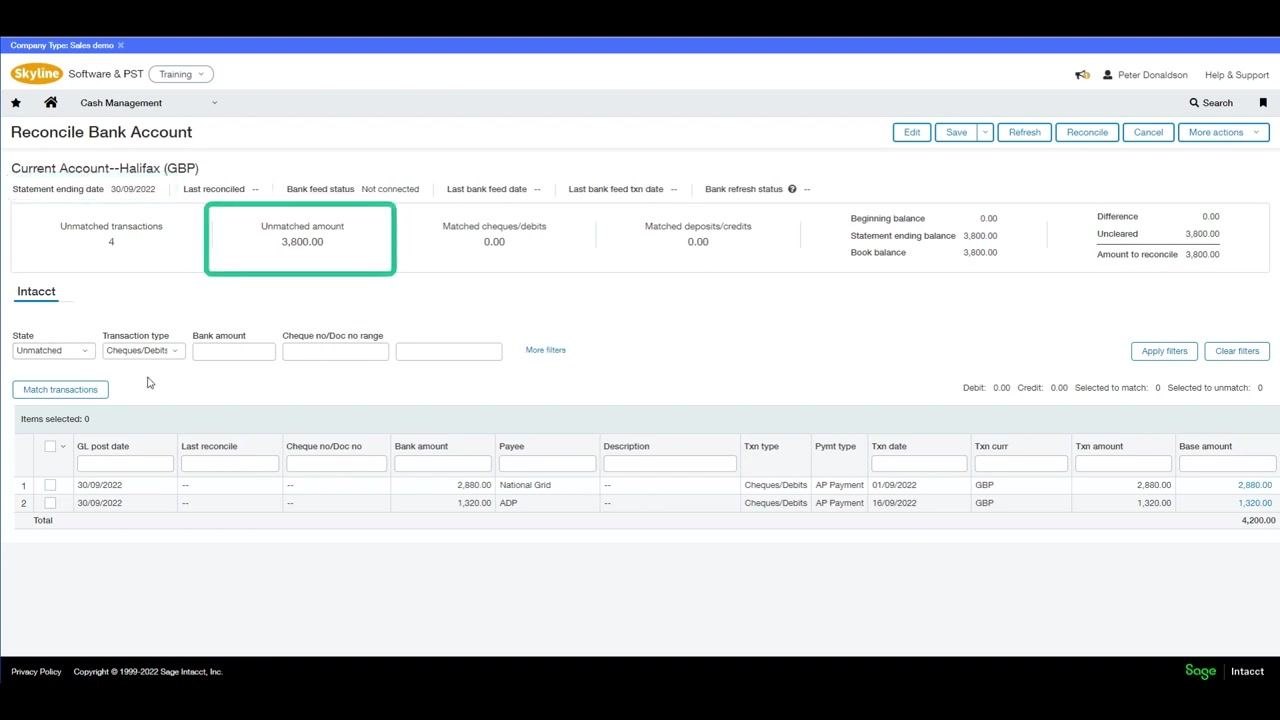
Task: Click the Match transactions button
Action: [61, 389]
